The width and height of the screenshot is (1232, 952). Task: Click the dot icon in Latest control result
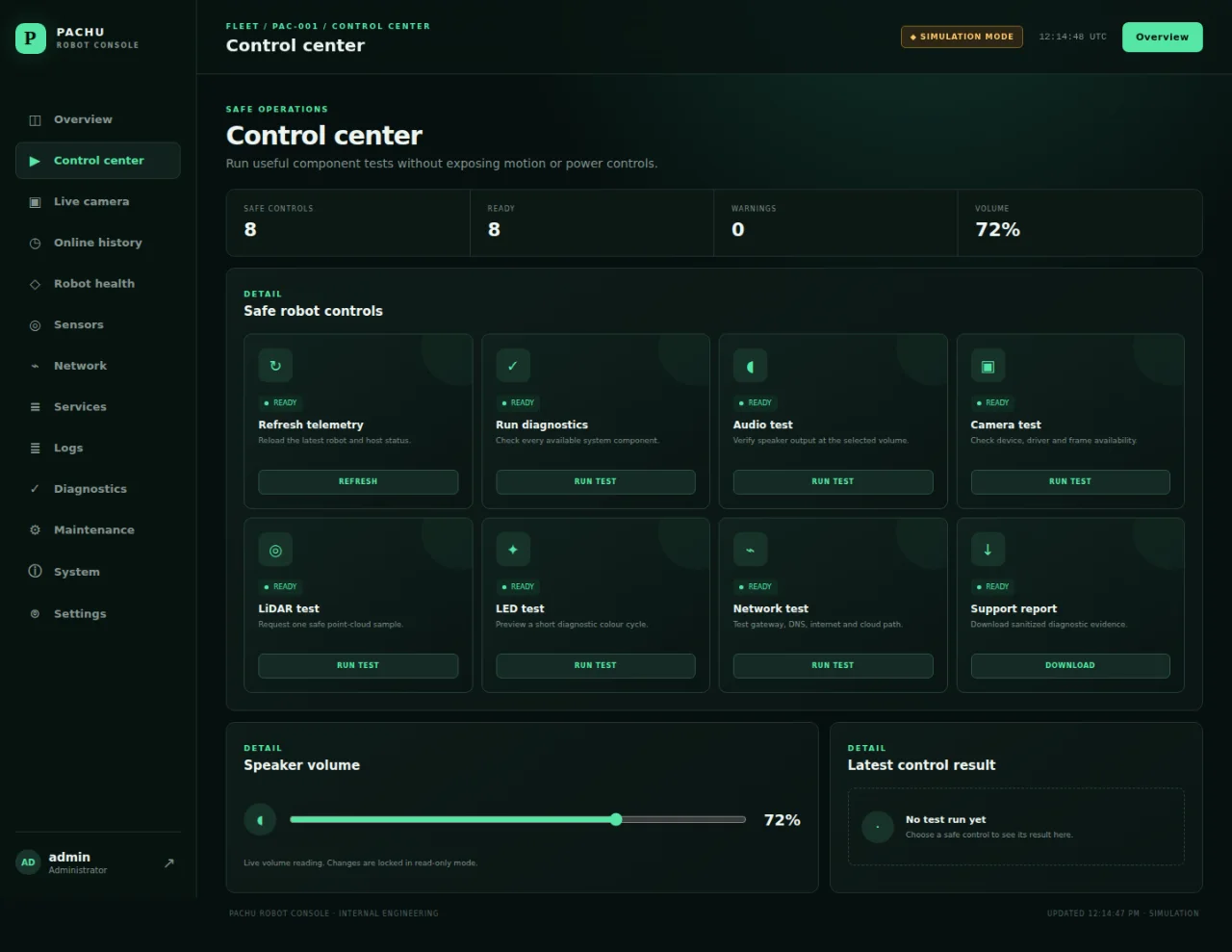[878, 827]
